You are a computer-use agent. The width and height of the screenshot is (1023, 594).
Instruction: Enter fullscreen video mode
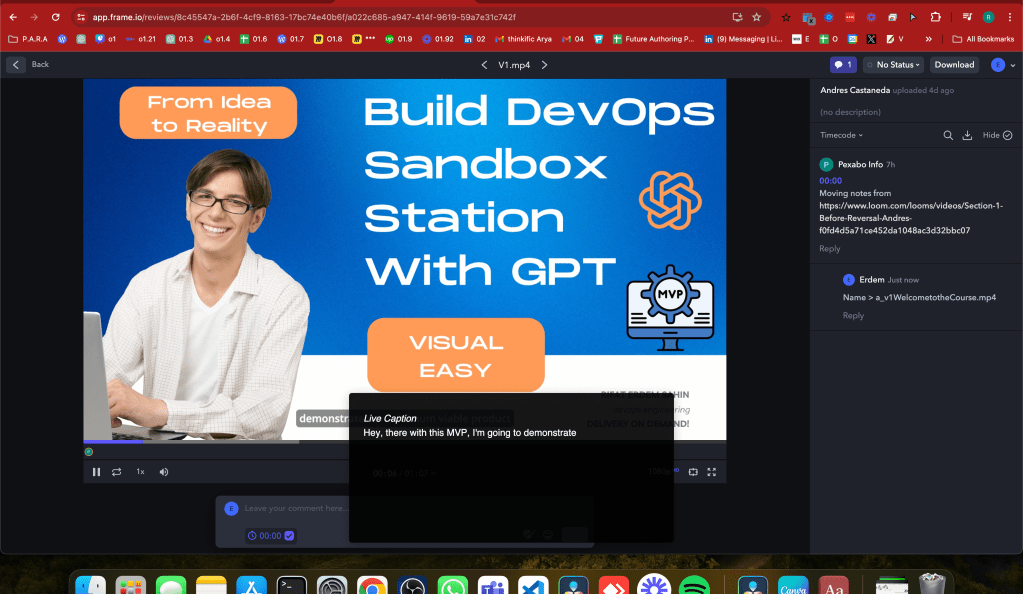[712, 472]
